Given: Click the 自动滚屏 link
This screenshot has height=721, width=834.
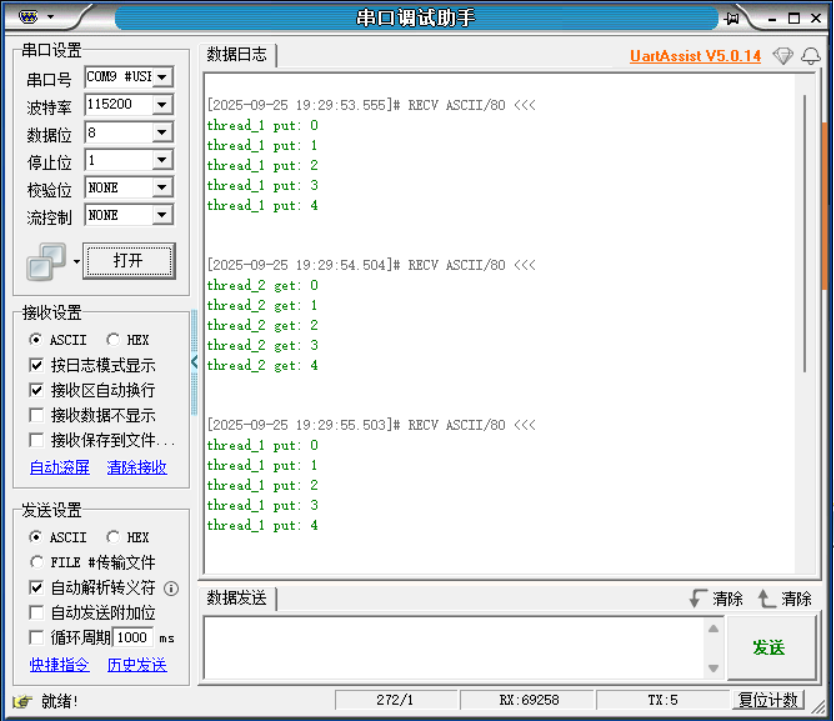Looking at the screenshot, I should [x=60, y=468].
